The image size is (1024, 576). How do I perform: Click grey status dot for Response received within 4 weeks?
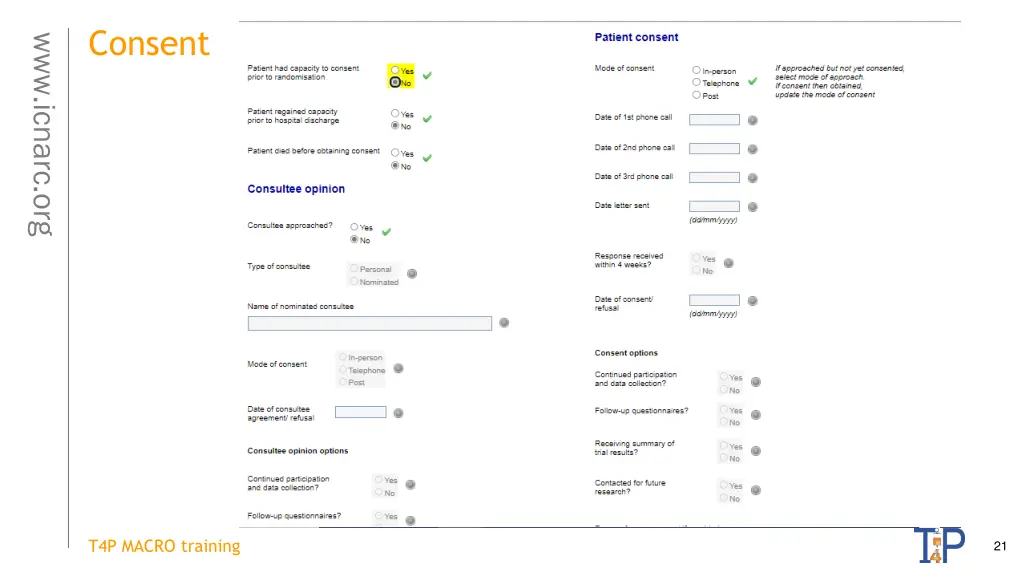pos(729,263)
